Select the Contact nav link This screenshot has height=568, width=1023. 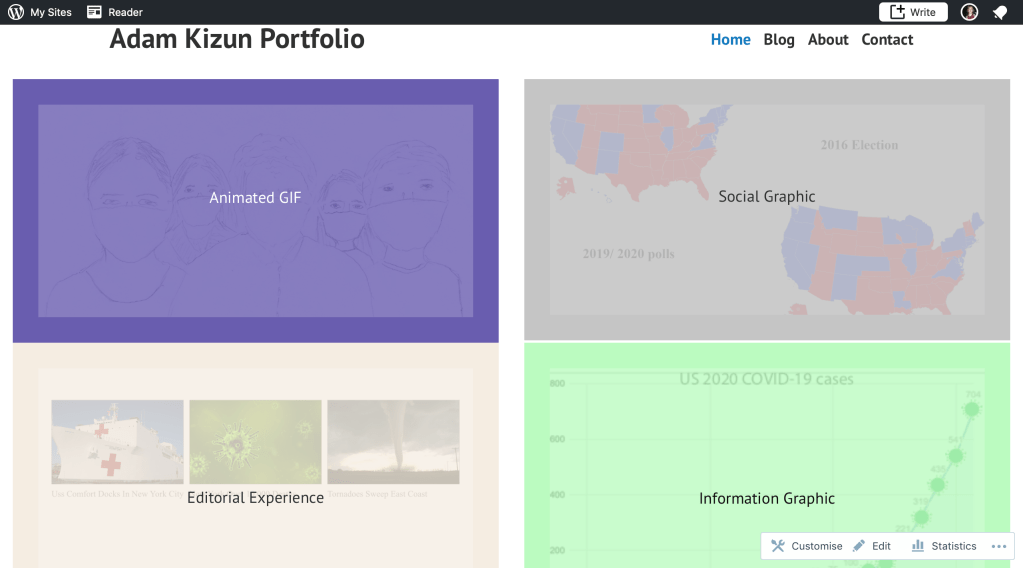click(x=887, y=40)
